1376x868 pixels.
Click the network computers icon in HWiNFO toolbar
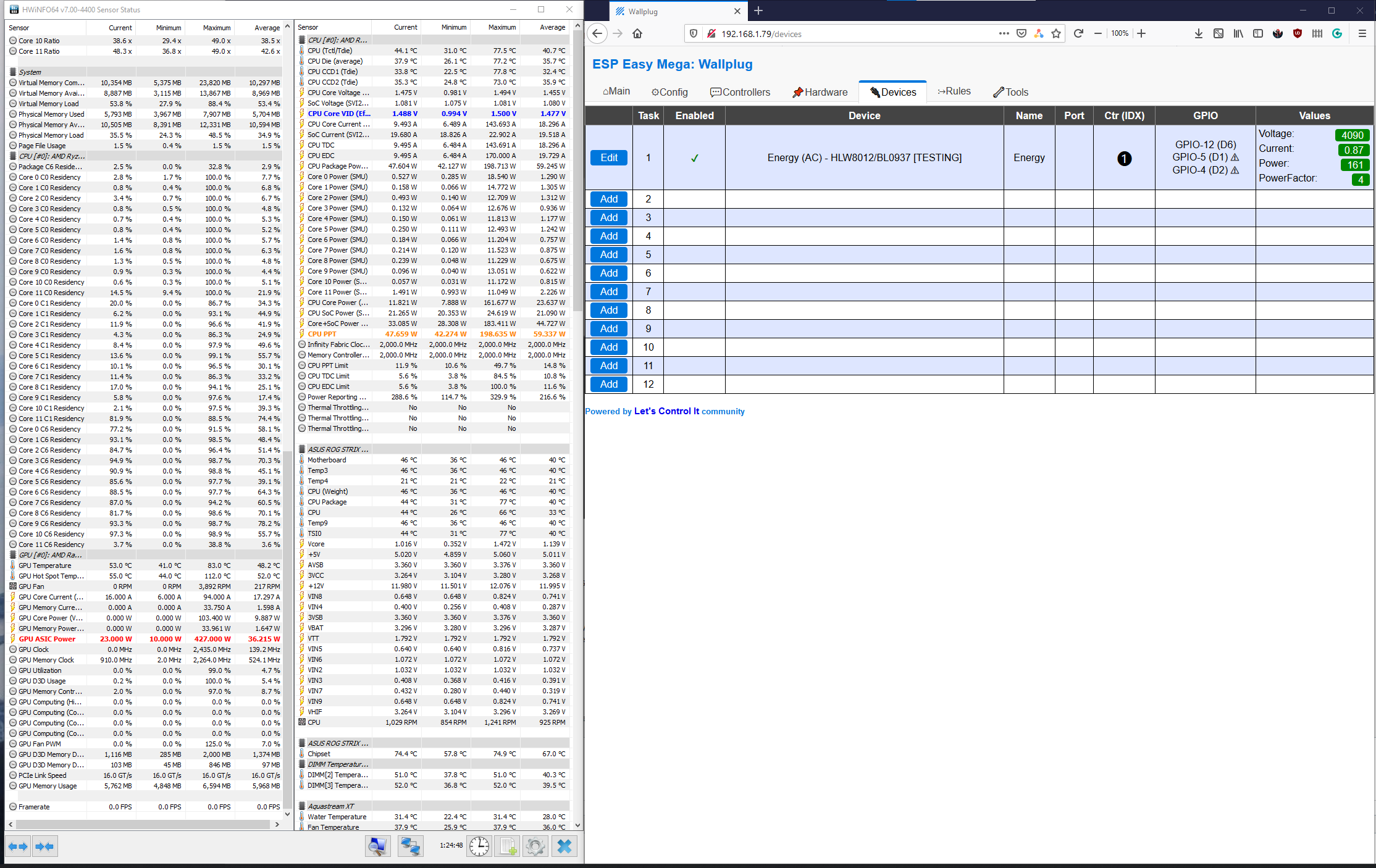(410, 846)
